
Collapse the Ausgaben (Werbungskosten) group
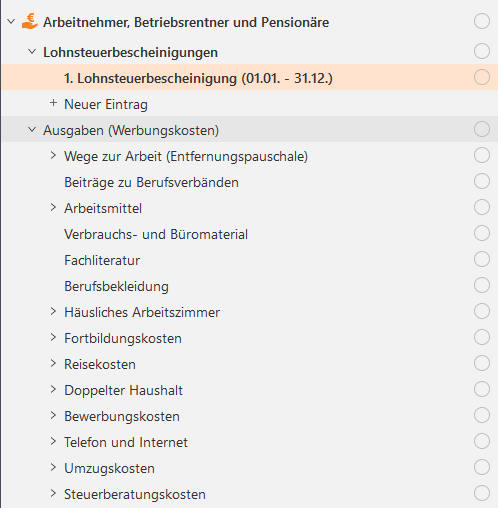click(32, 130)
